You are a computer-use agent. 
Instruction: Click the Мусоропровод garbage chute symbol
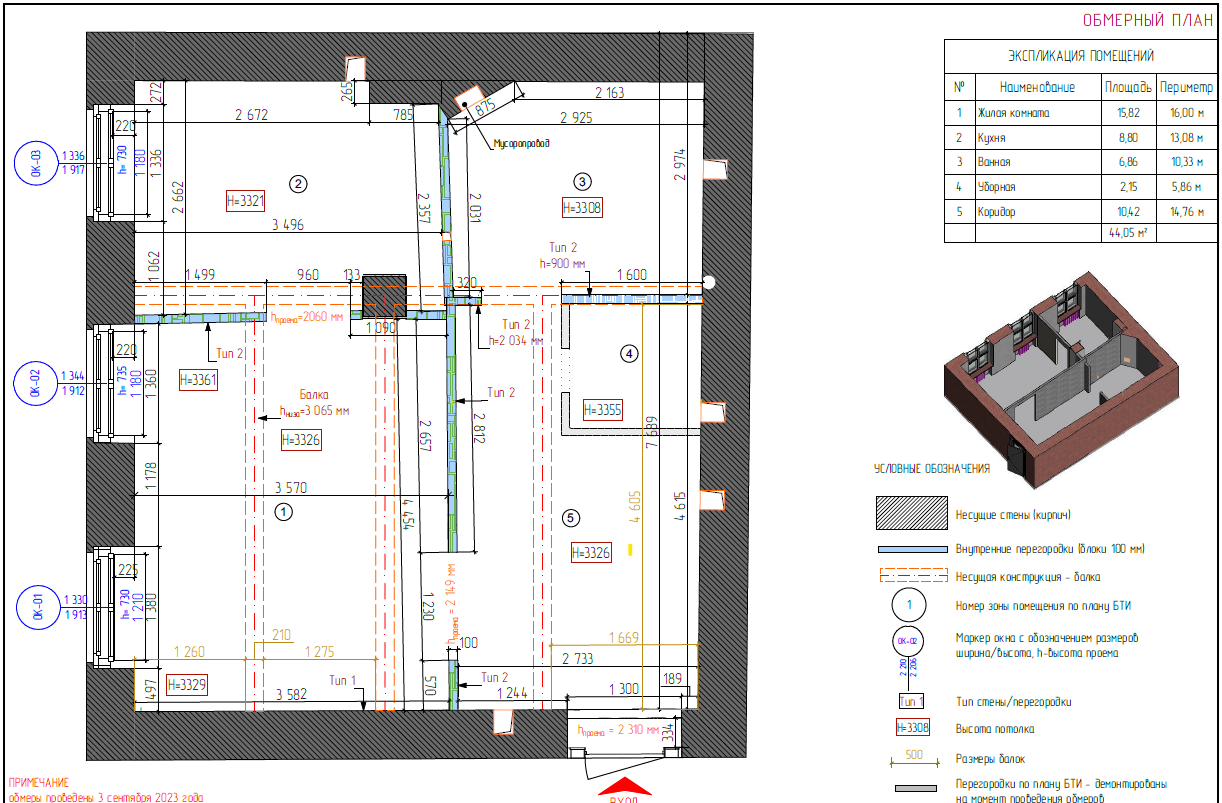[467, 103]
